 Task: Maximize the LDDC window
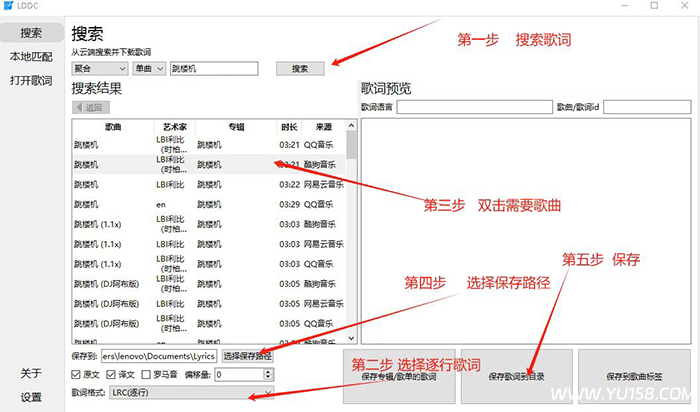coord(651,7)
